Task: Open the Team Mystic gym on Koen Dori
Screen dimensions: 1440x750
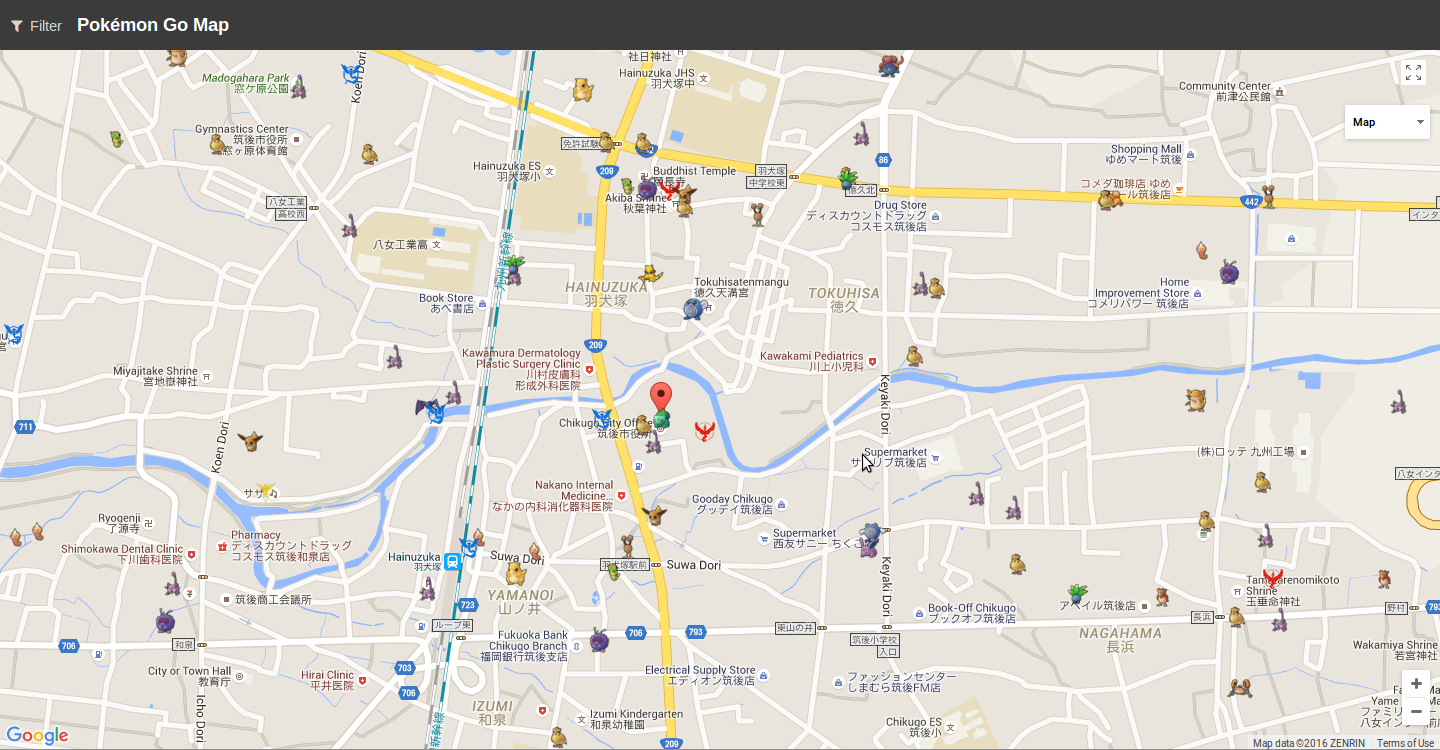Action: pos(351,73)
